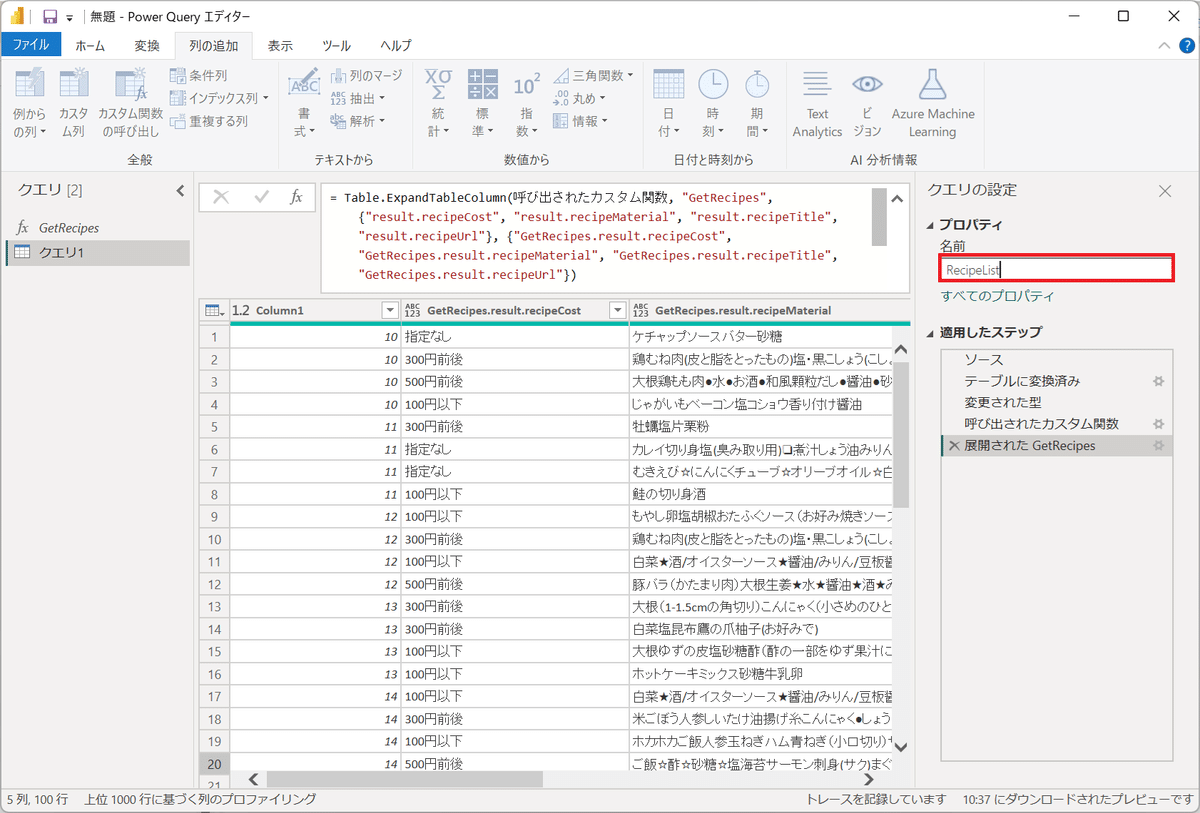Open the 抽出 extract dropdown

tap(358, 98)
